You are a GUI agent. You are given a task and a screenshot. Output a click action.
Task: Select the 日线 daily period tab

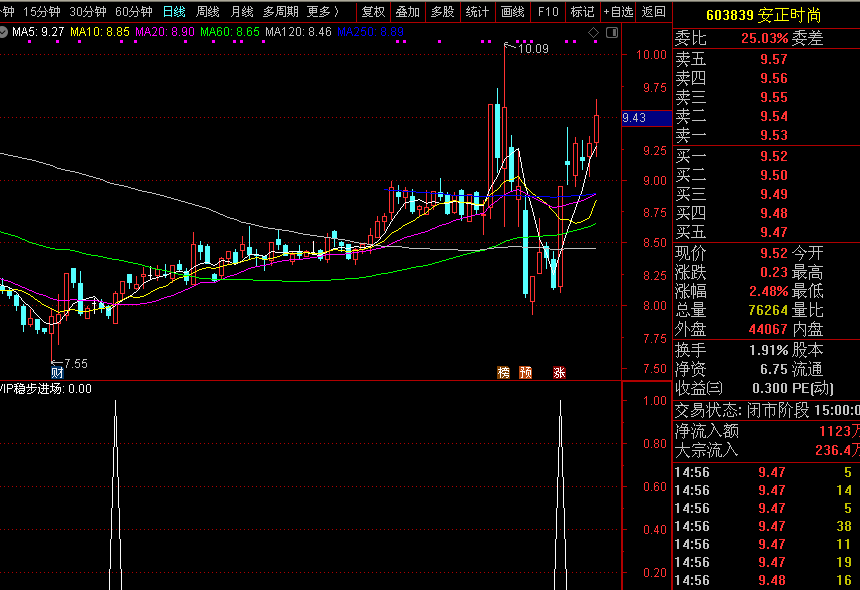(x=174, y=12)
